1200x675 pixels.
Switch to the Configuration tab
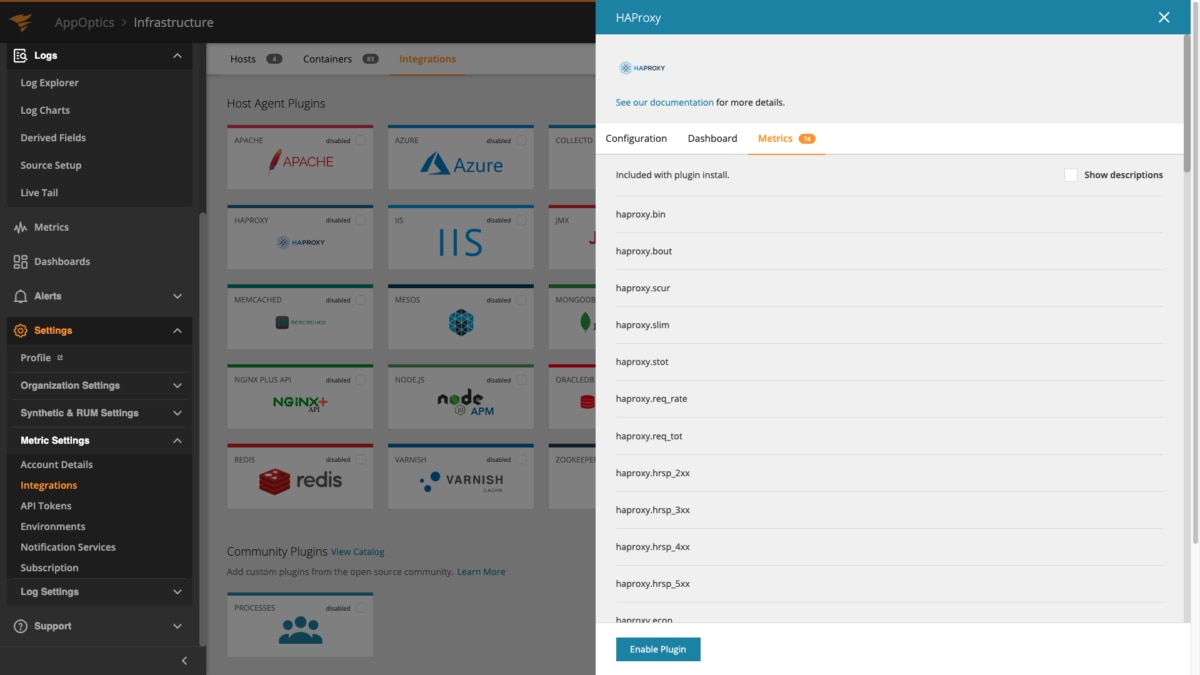tap(636, 139)
